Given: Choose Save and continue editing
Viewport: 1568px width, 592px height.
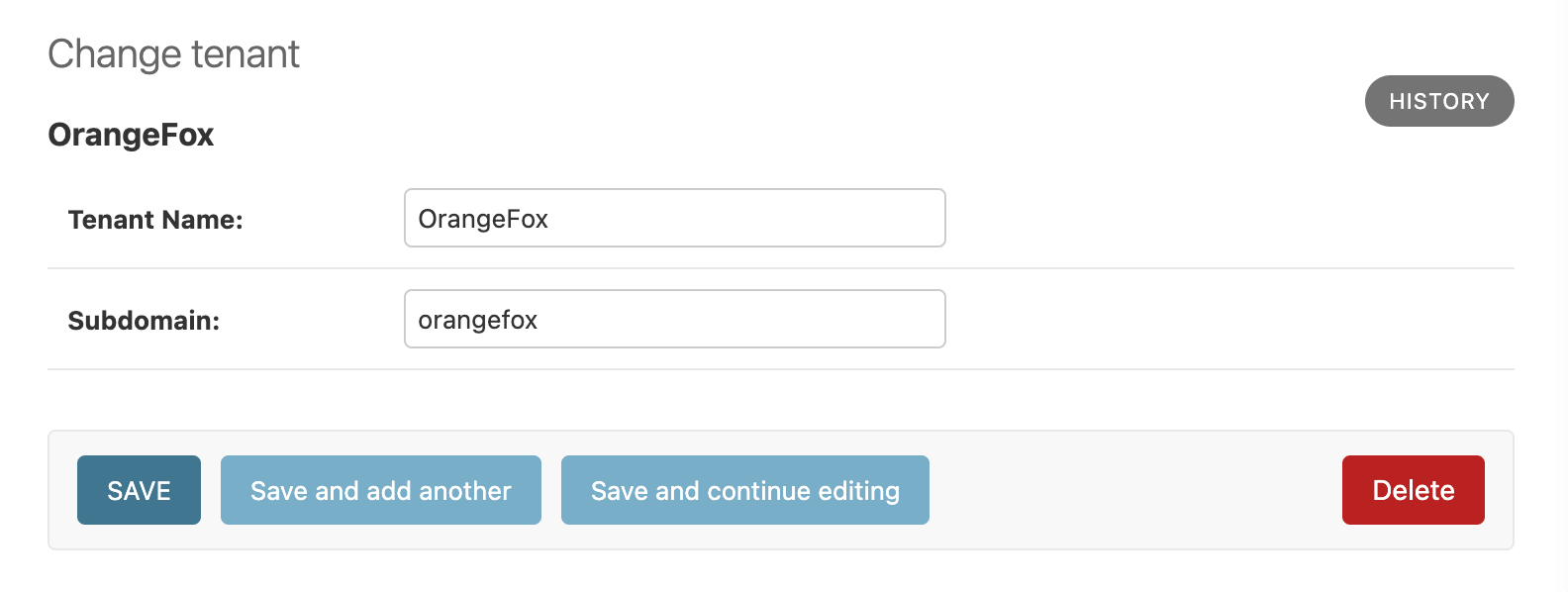Looking at the screenshot, I should point(744,490).
